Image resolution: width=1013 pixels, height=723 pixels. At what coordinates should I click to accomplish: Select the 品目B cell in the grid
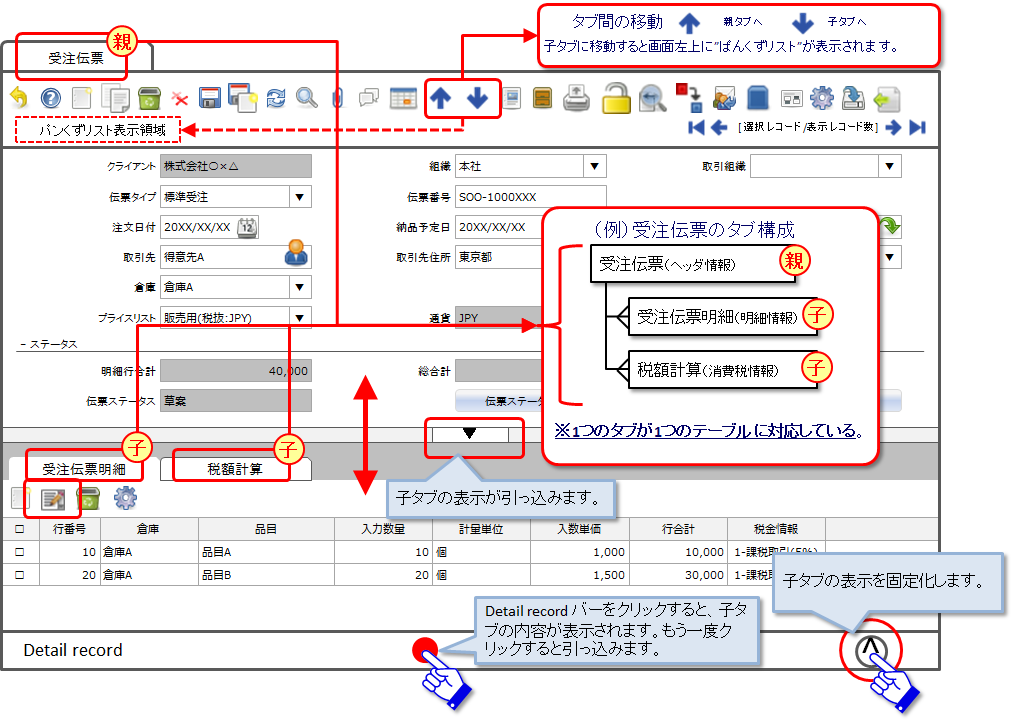point(266,575)
